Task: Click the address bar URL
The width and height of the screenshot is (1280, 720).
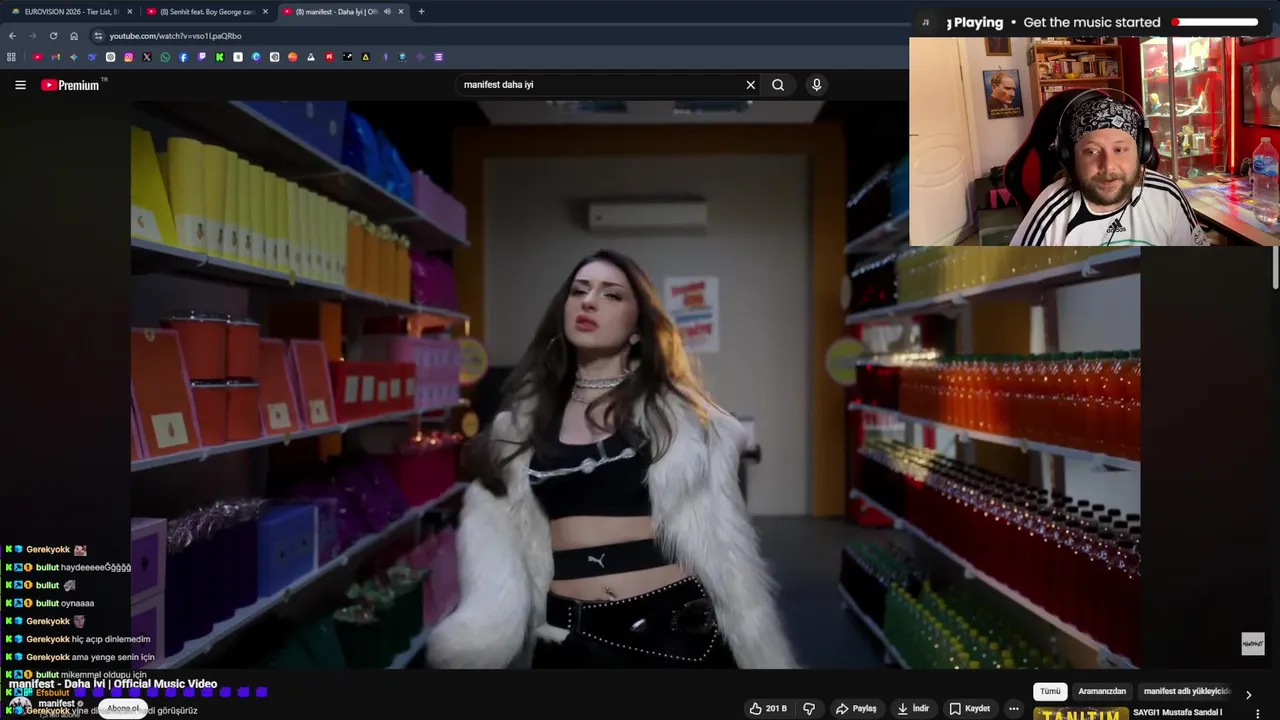Action: click(x=175, y=36)
